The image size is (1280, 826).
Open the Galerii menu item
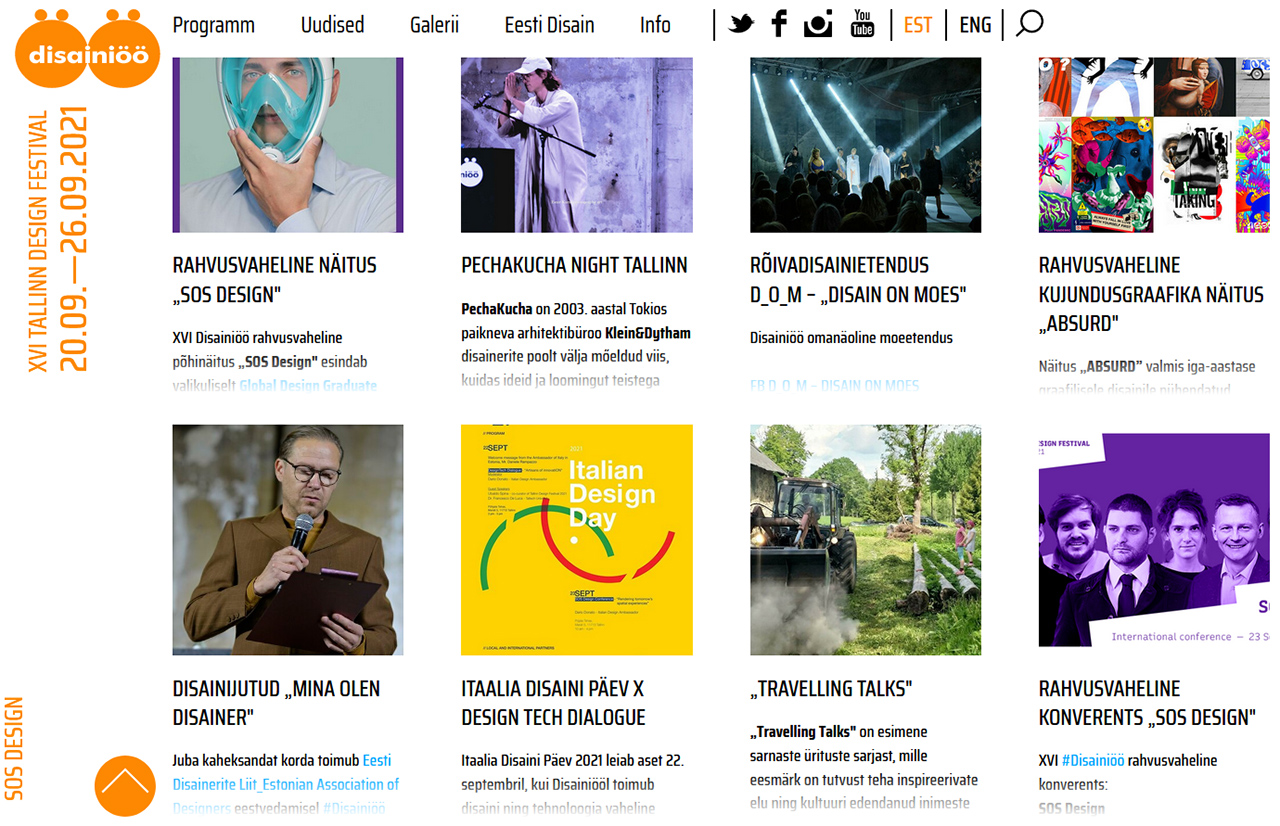[434, 25]
